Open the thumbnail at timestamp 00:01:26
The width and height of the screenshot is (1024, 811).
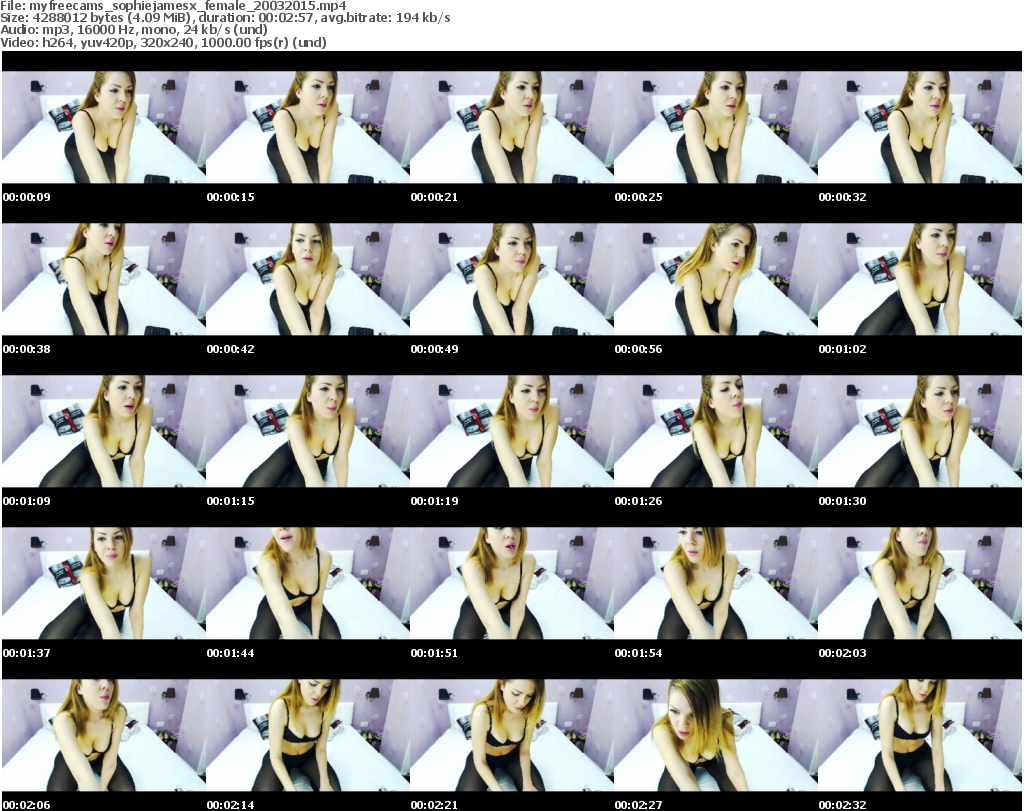pyautogui.click(x=716, y=432)
